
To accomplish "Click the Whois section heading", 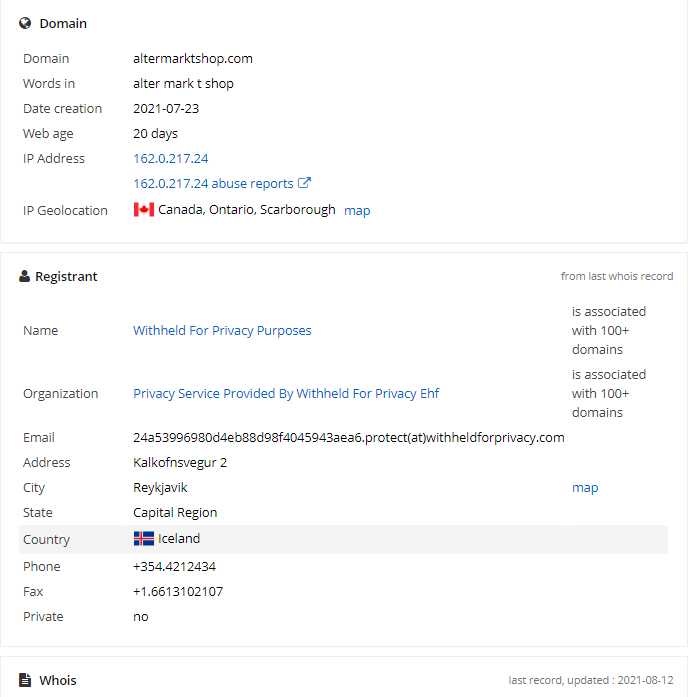I will (x=58, y=680).
